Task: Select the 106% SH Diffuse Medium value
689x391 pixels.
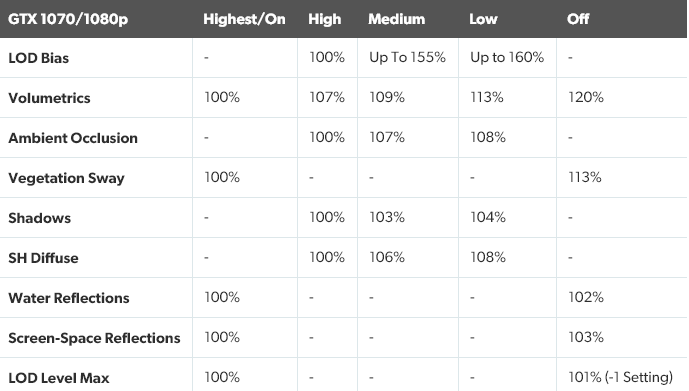Action: (387, 257)
